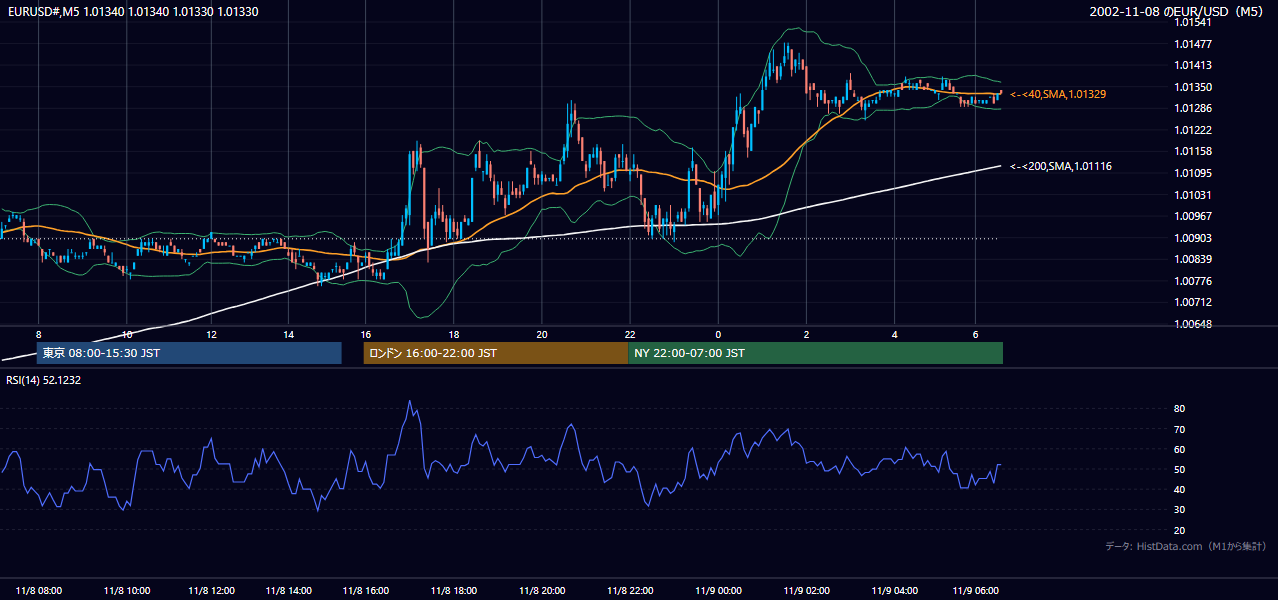This screenshot has width=1278, height=600.
Task: Click time label 11/8 18:00
Action: [453, 590]
